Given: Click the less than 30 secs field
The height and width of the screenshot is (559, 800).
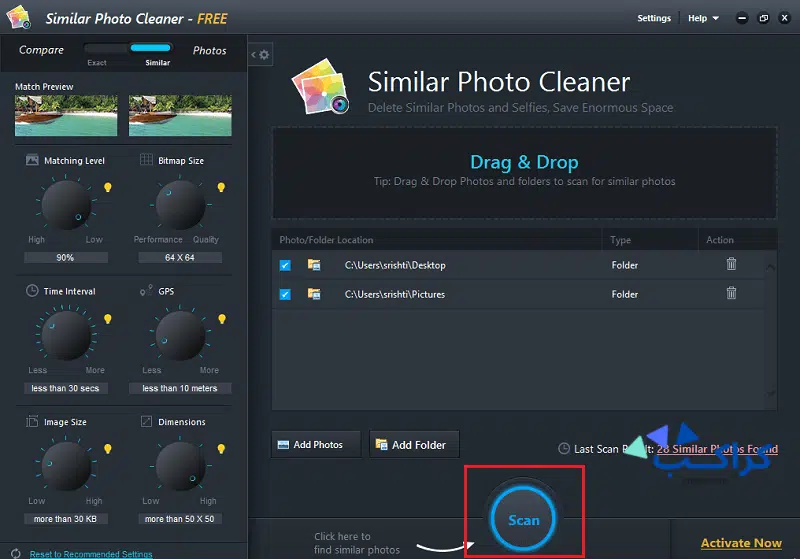Looking at the screenshot, I should point(66,388).
